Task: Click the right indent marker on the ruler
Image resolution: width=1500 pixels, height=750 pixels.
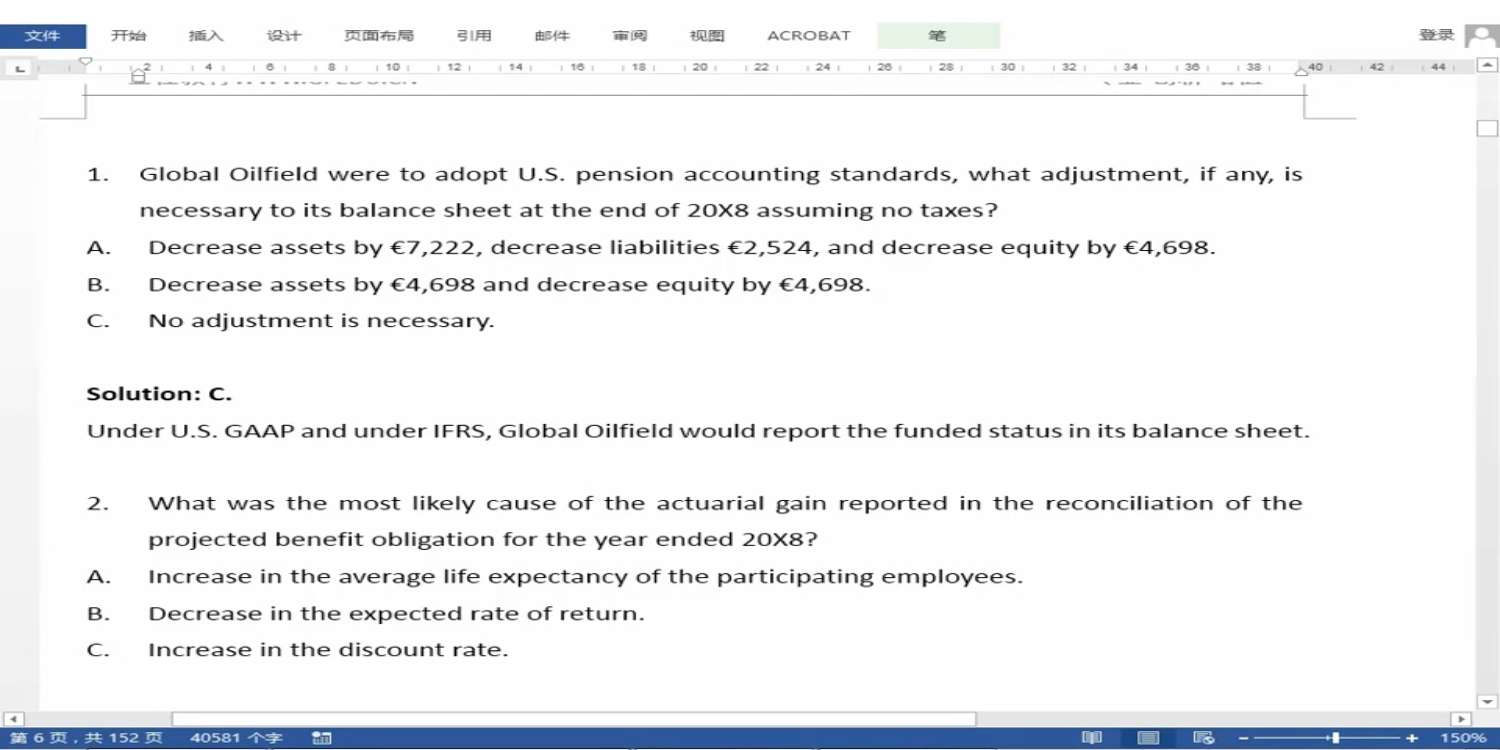Action: [1302, 70]
